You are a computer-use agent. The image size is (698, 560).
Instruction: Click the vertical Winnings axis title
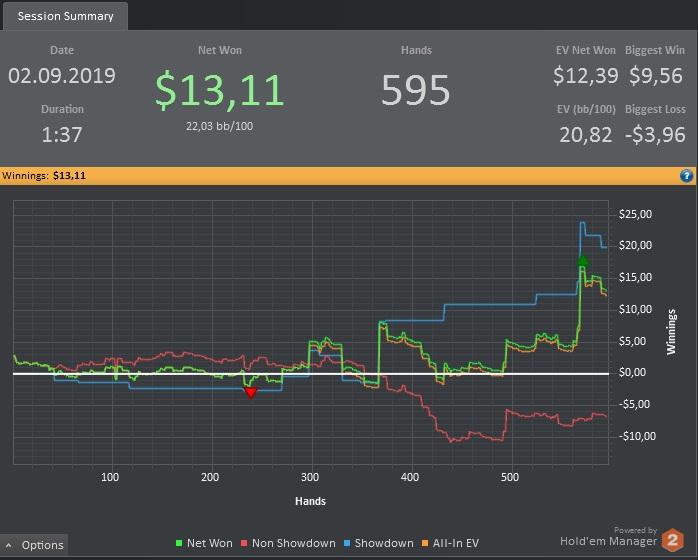[x=671, y=332]
